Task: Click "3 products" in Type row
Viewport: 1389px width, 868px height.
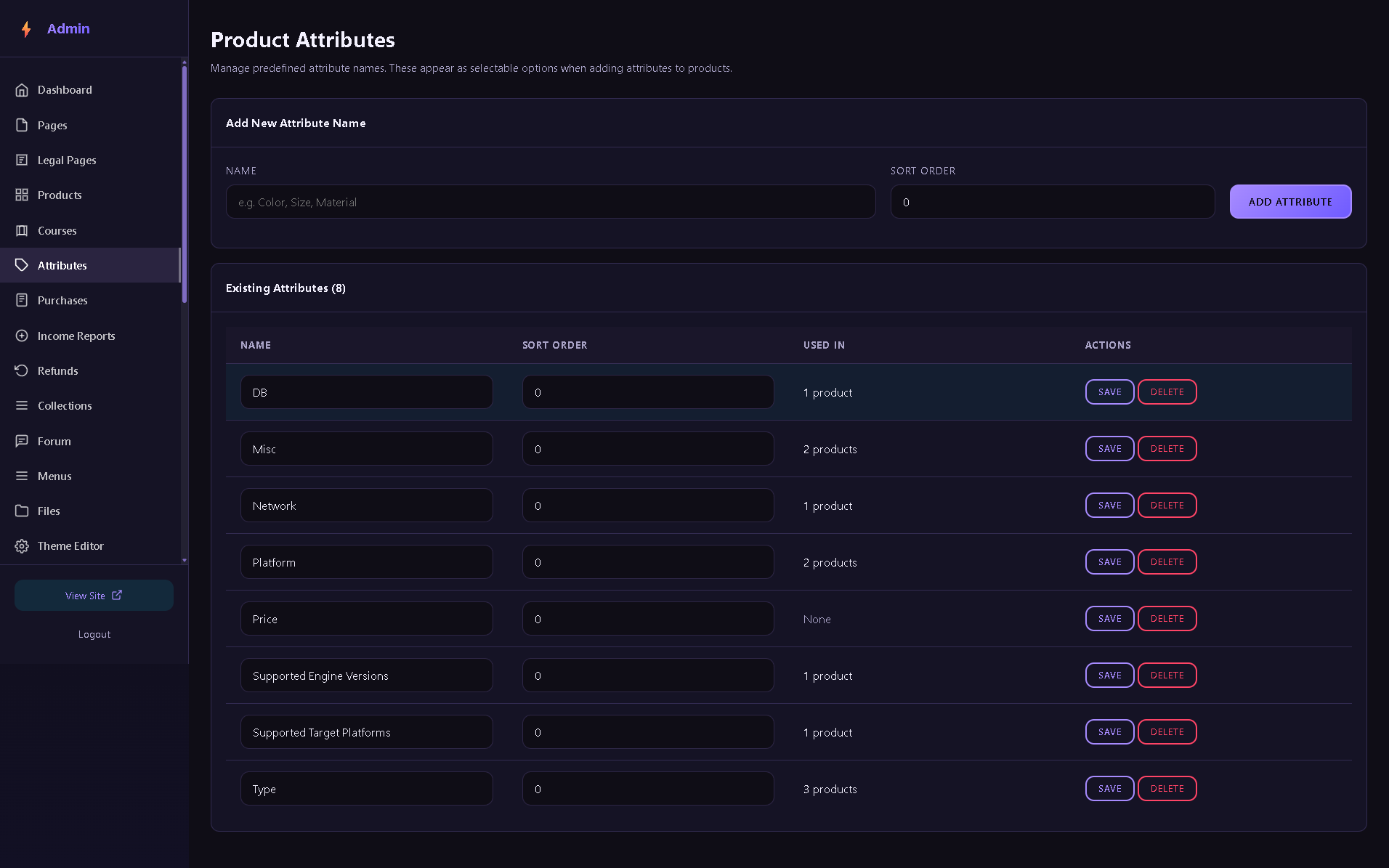Action: point(830,789)
